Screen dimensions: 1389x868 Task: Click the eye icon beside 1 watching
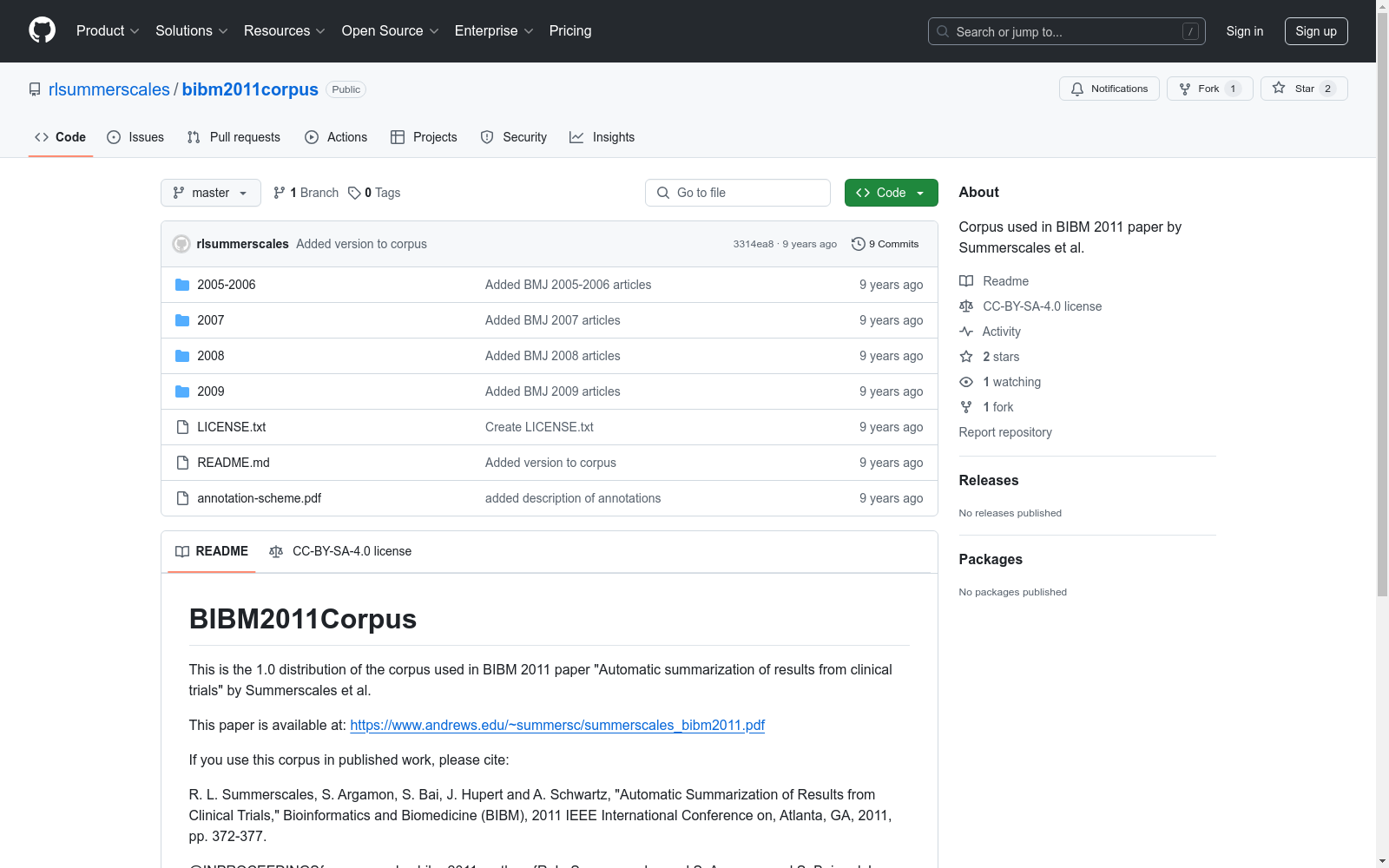966,382
